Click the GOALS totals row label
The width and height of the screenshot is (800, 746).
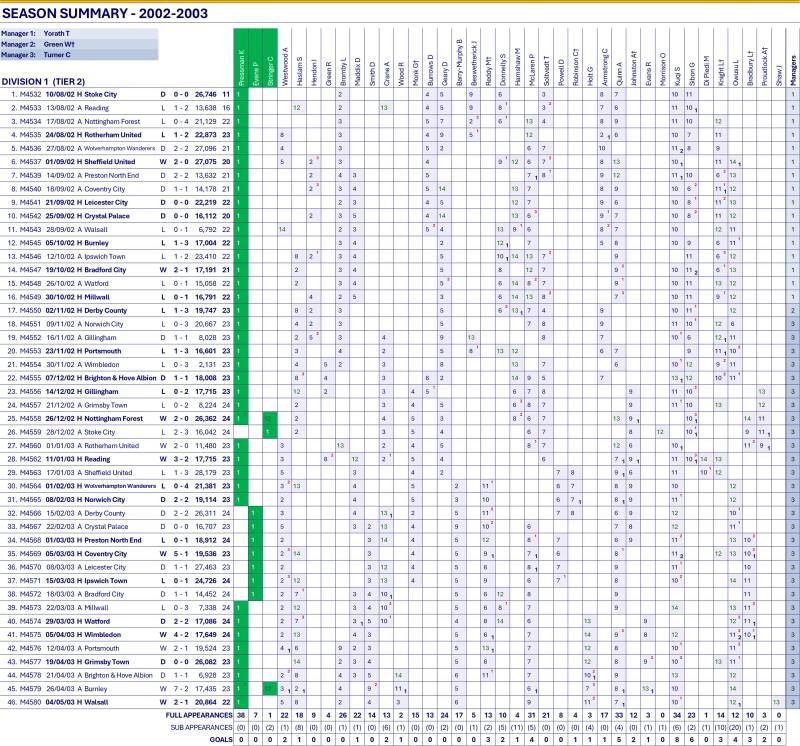tap(220, 739)
